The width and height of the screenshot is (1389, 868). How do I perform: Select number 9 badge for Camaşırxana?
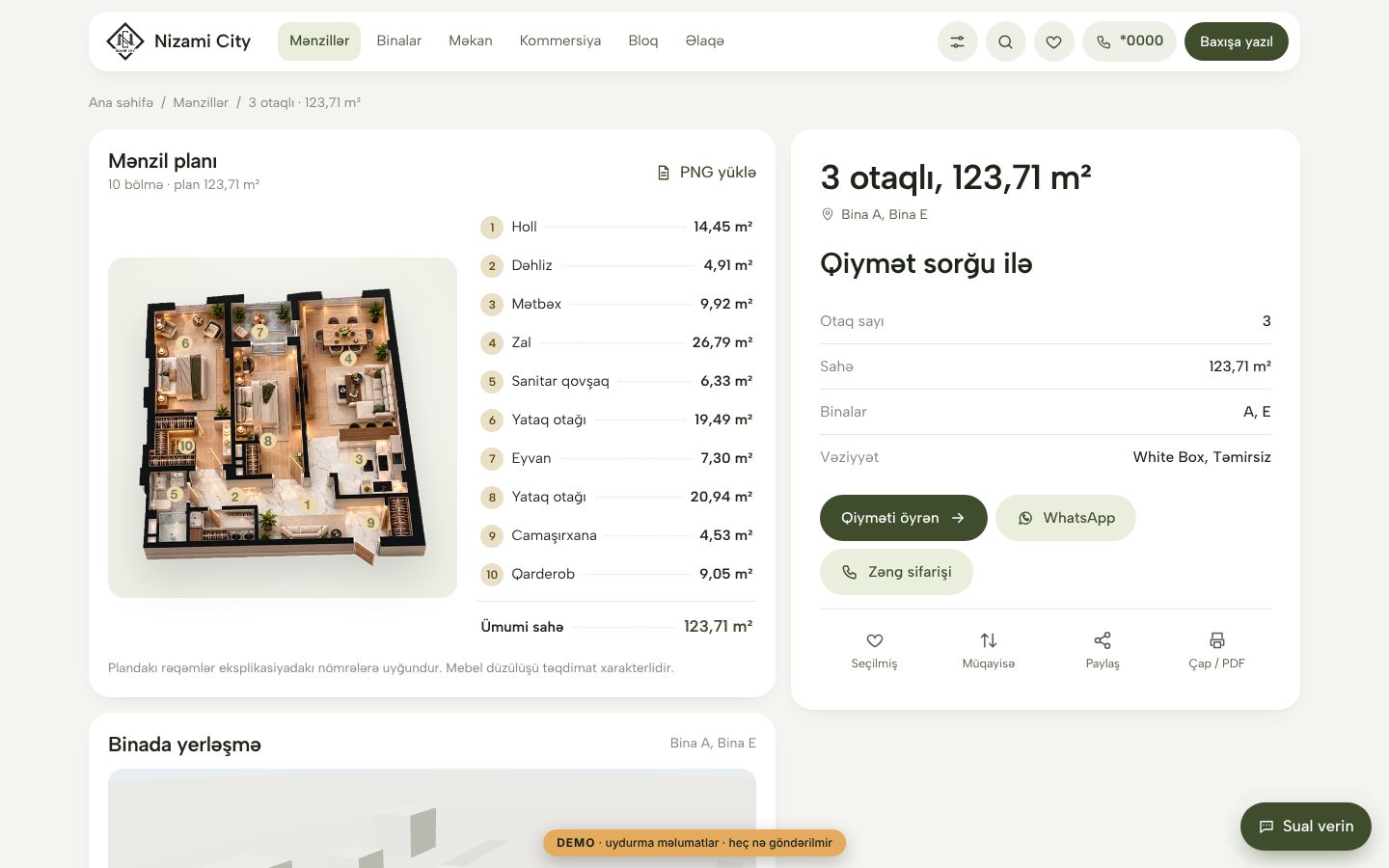point(492,536)
